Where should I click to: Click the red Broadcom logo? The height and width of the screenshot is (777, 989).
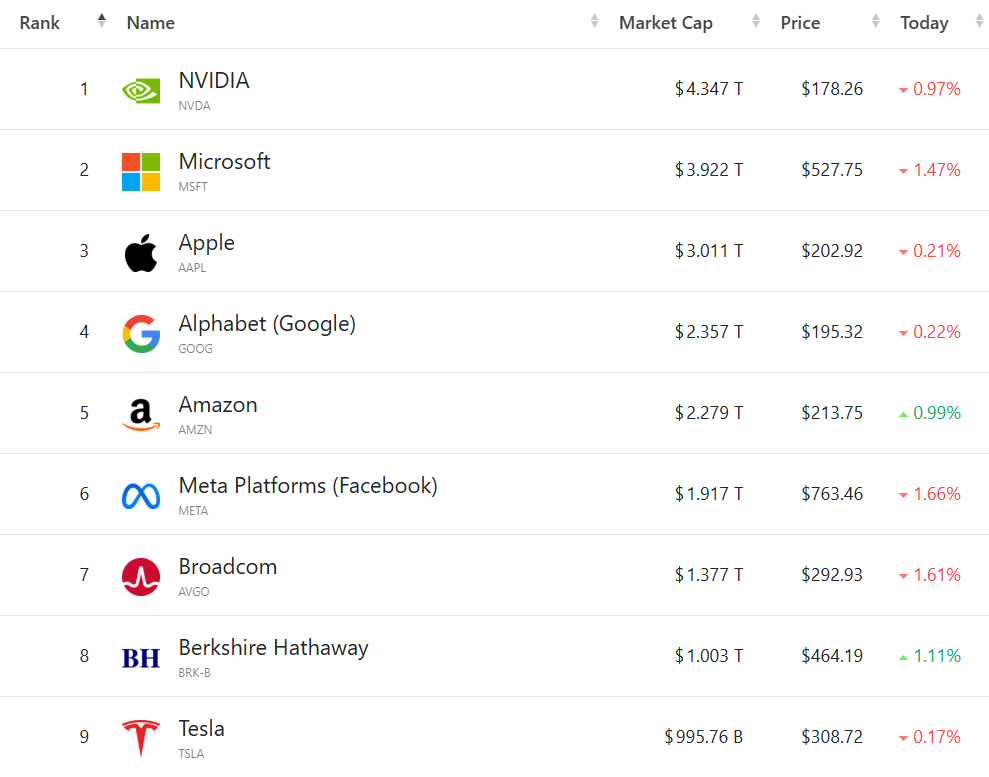(141, 576)
